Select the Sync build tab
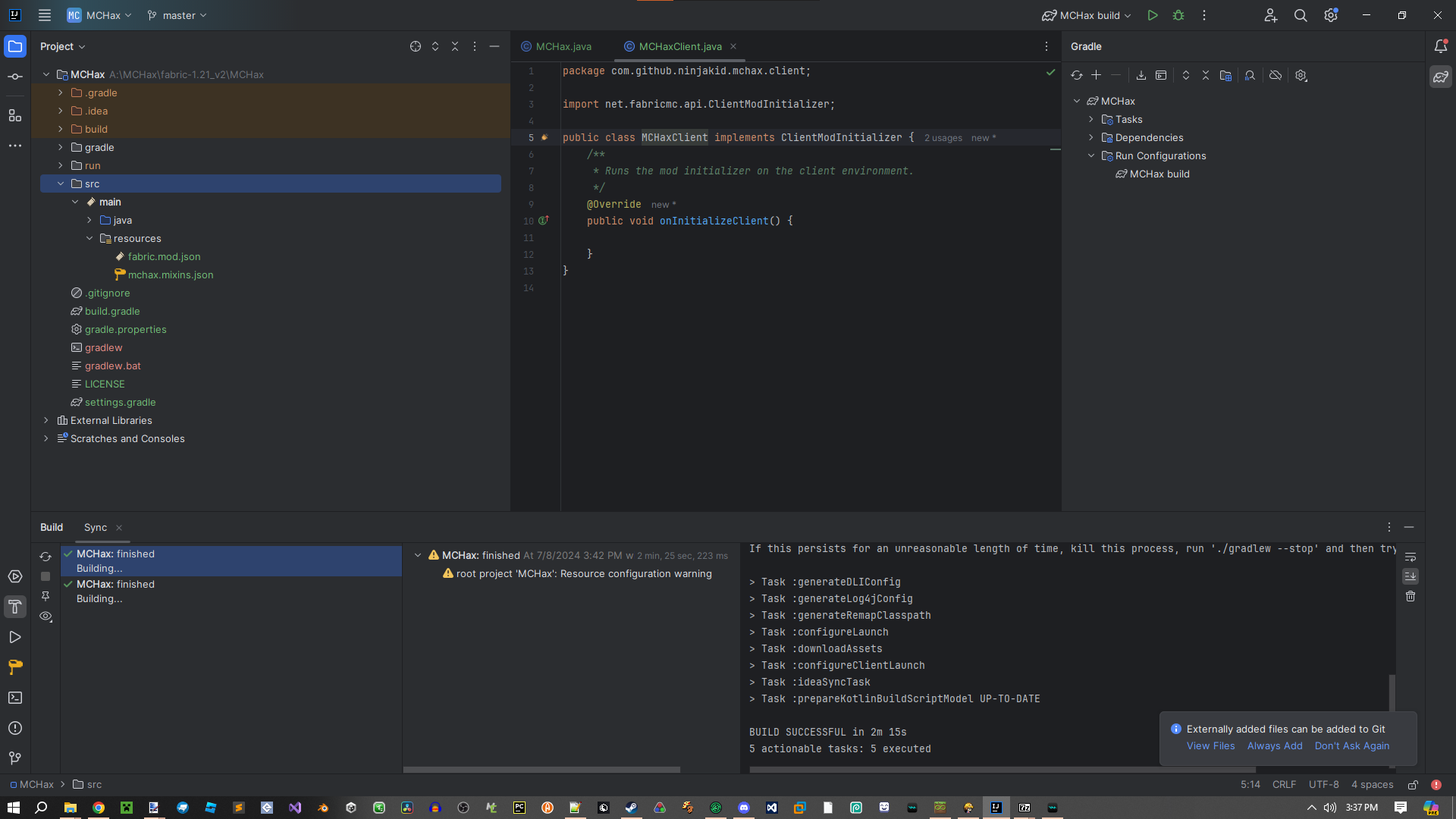Screen dimensions: 1456x819 pyautogui.click(x=96, y=527)
